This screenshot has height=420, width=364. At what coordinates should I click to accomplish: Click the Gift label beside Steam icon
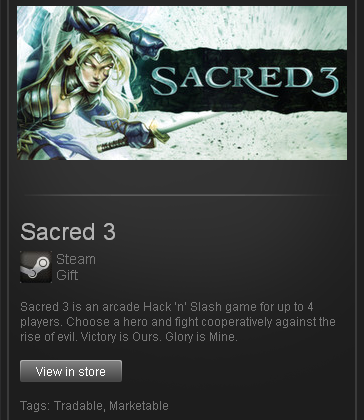[x=67, y=275]
